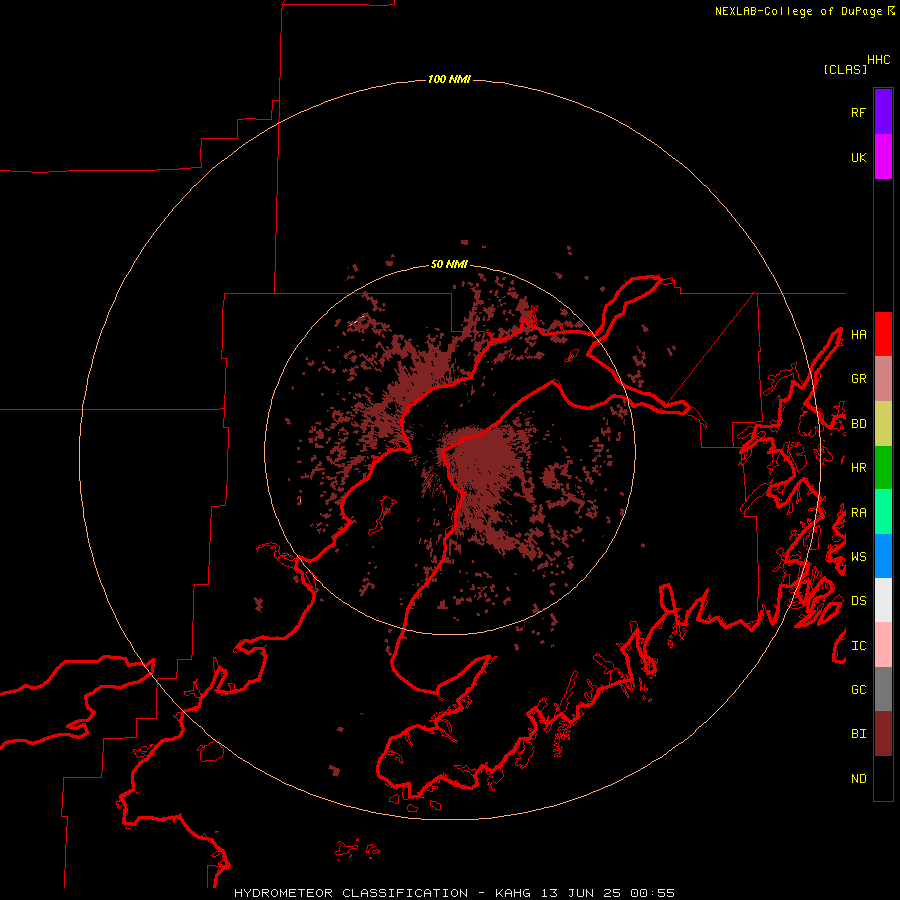900x900 pixels.
Task: Click the GC legend label
Action: (x=858, y=690)
